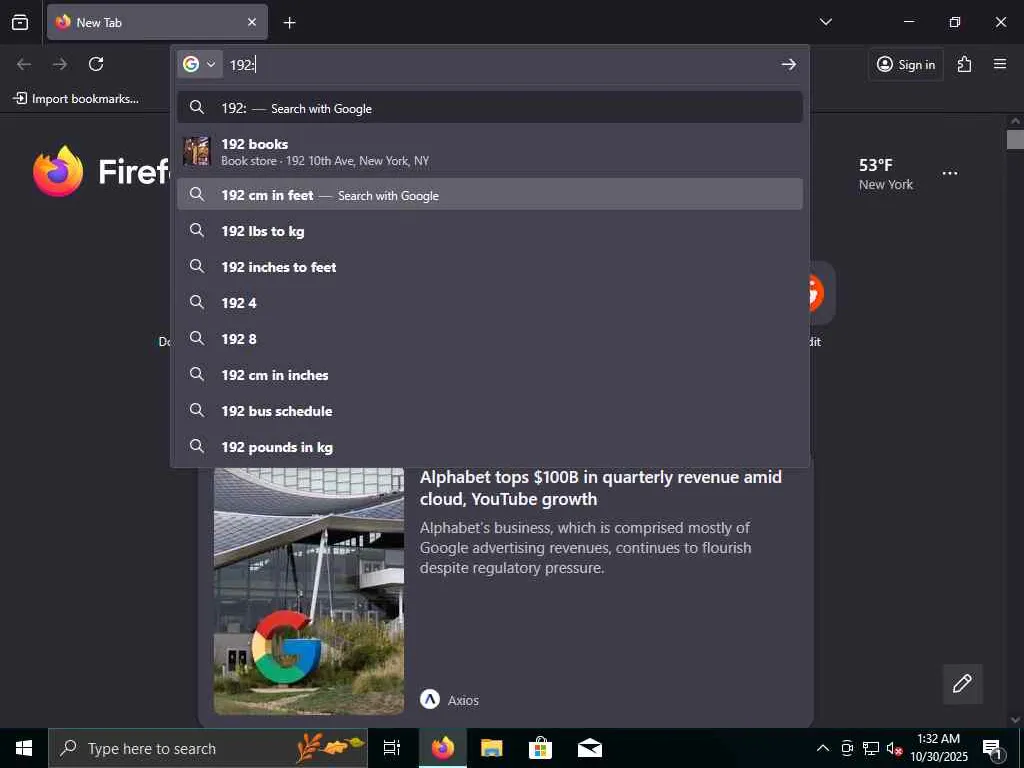Expand the list all tabs chevron

[825, 22]
